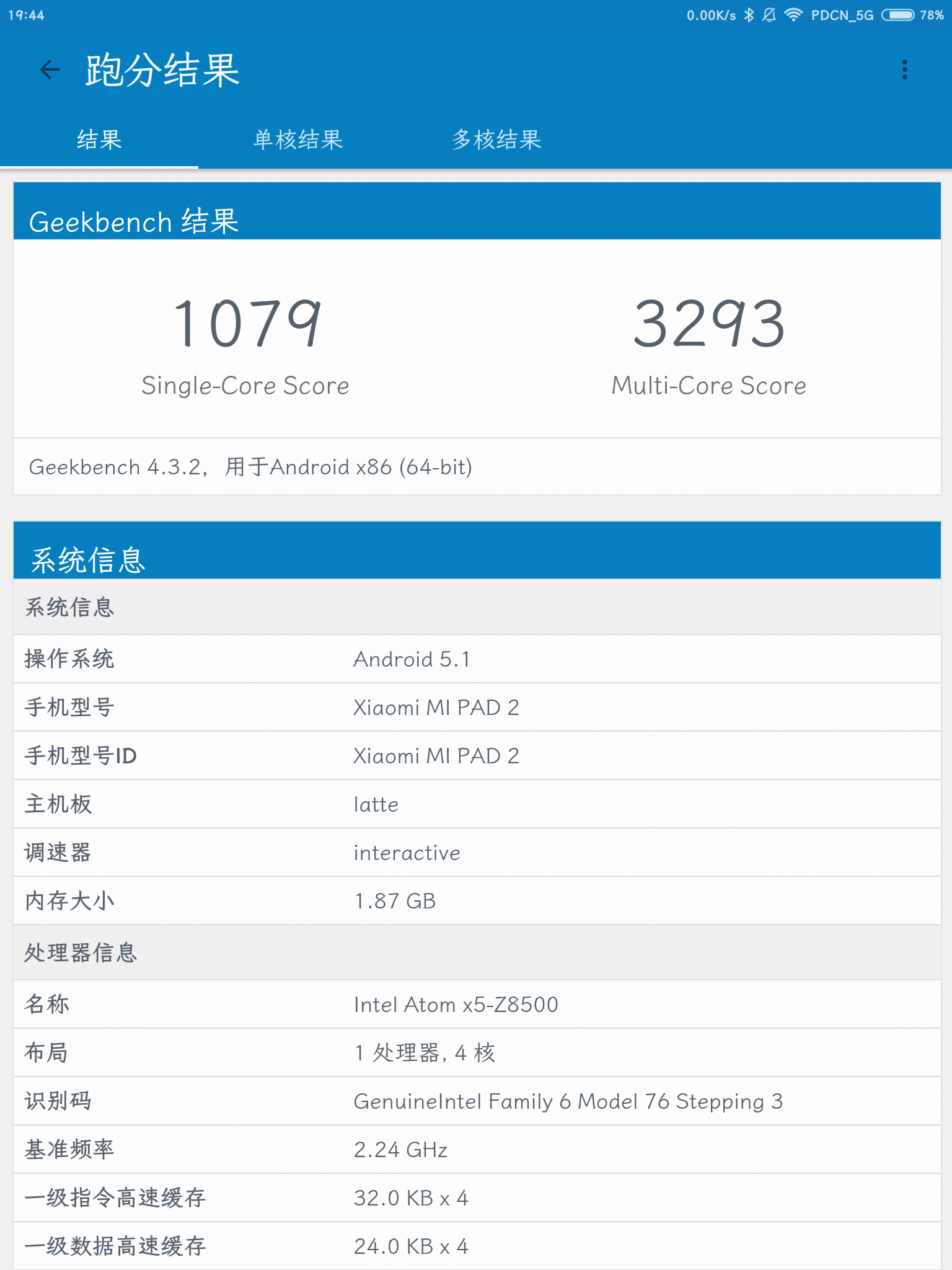Tap the 0.00K/s network speed indicator
This screenshot has width=952, height=1270.
(x=712, y=15)
